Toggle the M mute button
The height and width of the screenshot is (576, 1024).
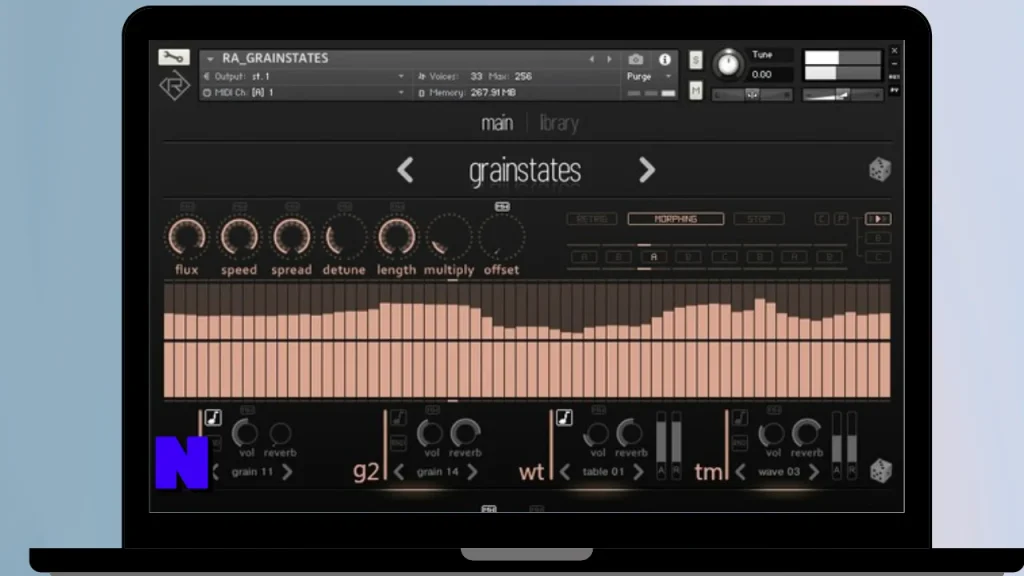click(696, 91)
